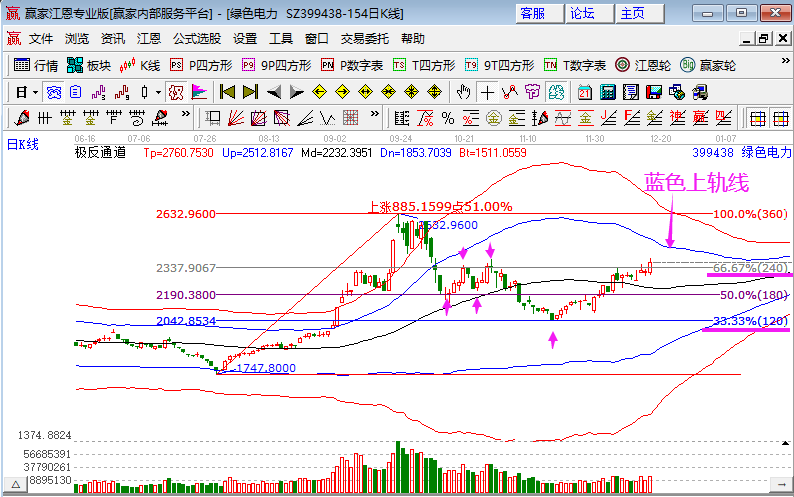Screen dimensions: 794x497
Task: Open the calendar 21 icon
Action: [585, 92]
